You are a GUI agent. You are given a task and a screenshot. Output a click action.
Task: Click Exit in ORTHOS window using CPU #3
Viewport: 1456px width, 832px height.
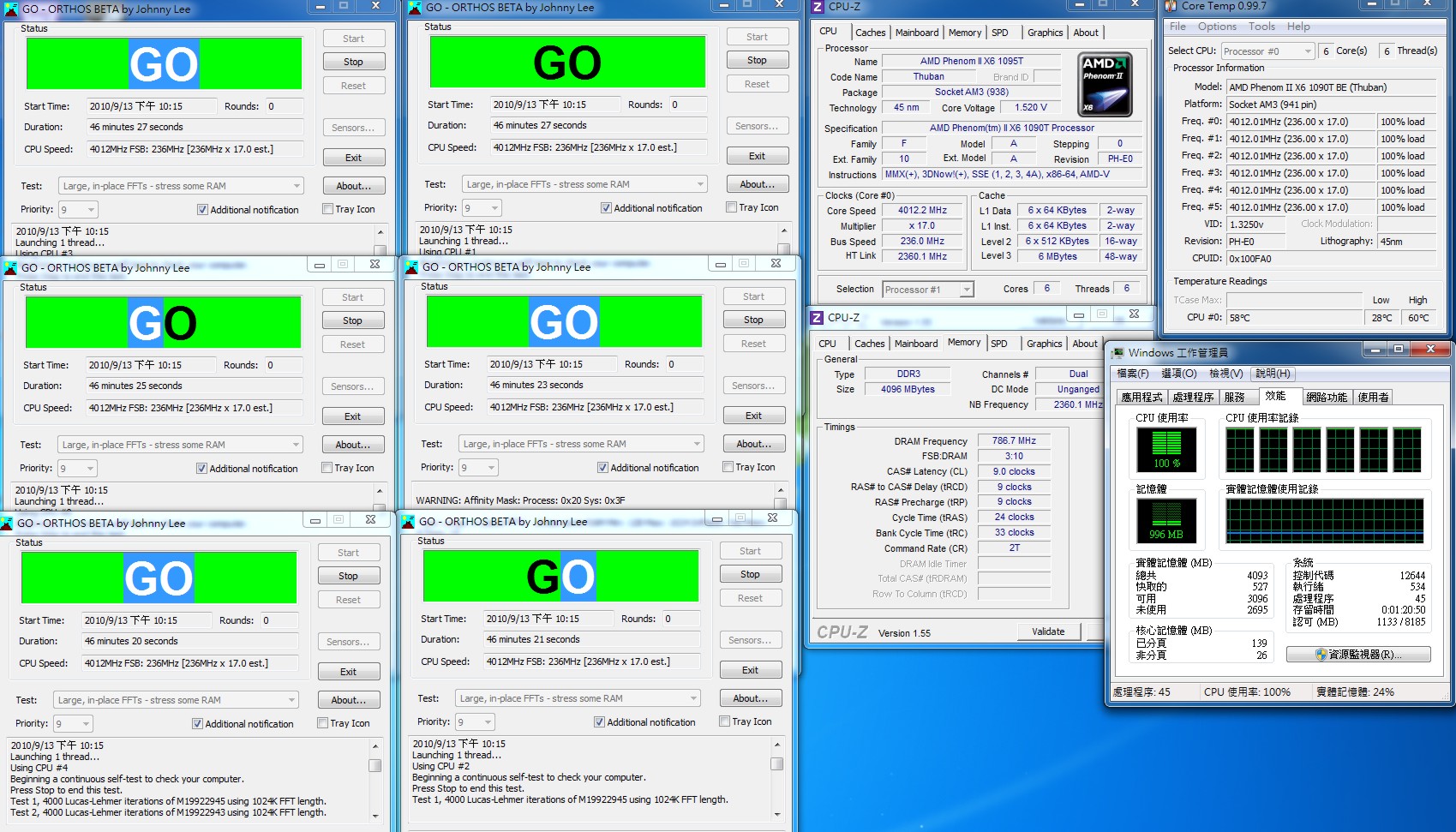[353, 158]
